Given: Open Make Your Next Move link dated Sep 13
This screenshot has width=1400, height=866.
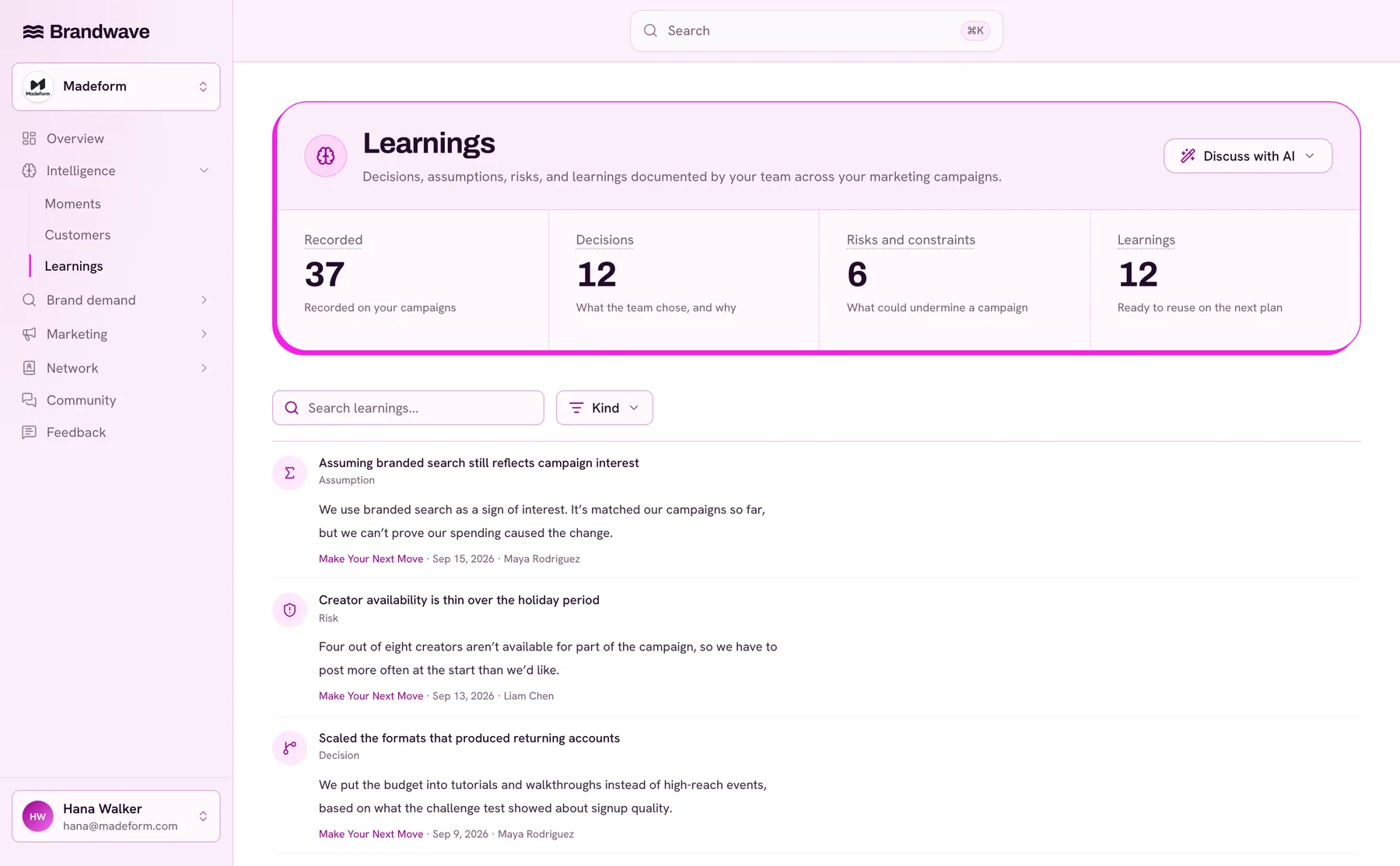Looking at the screenshot, I should point(371,696).
